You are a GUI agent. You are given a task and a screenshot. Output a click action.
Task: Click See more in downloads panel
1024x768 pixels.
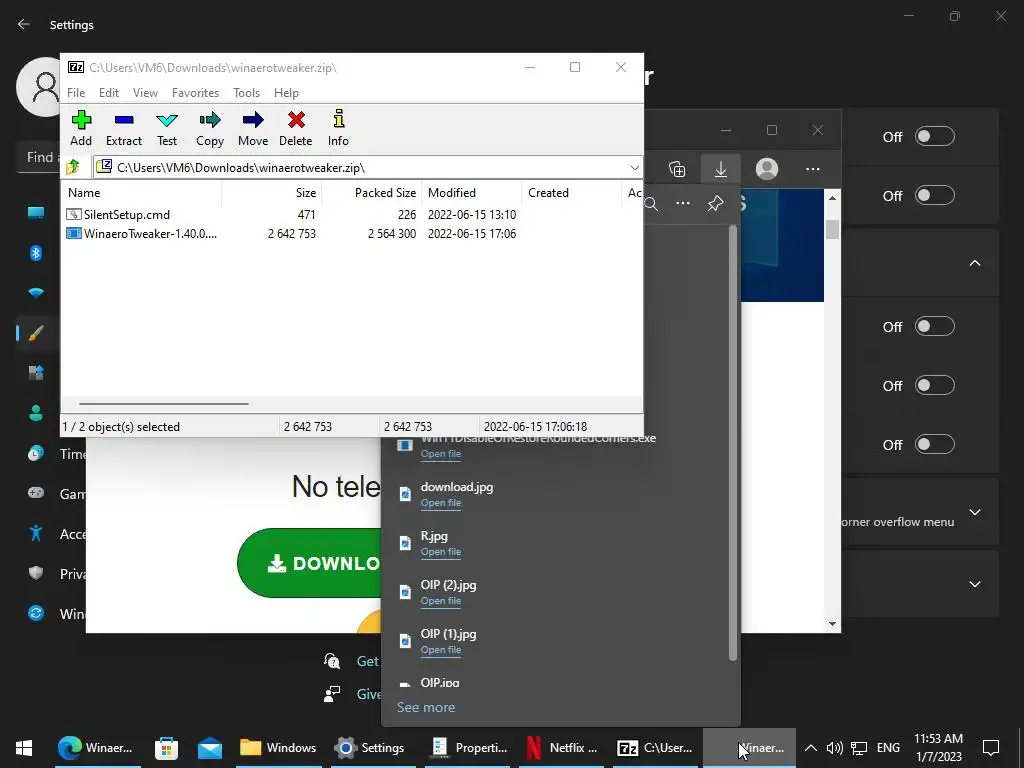pyautogui.click(x=426, y=707)
